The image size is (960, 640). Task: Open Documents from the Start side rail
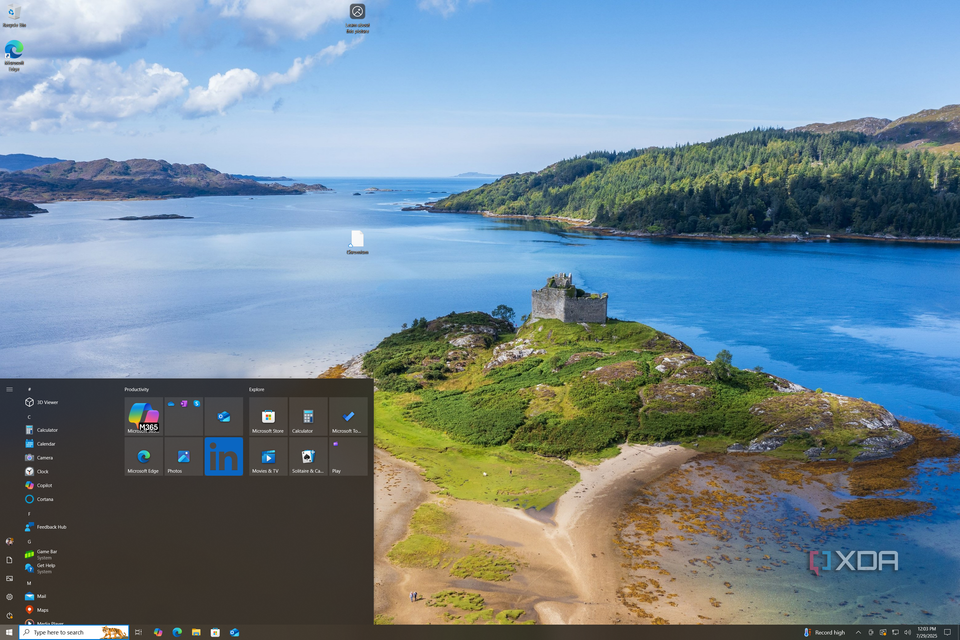pos(9,560)
